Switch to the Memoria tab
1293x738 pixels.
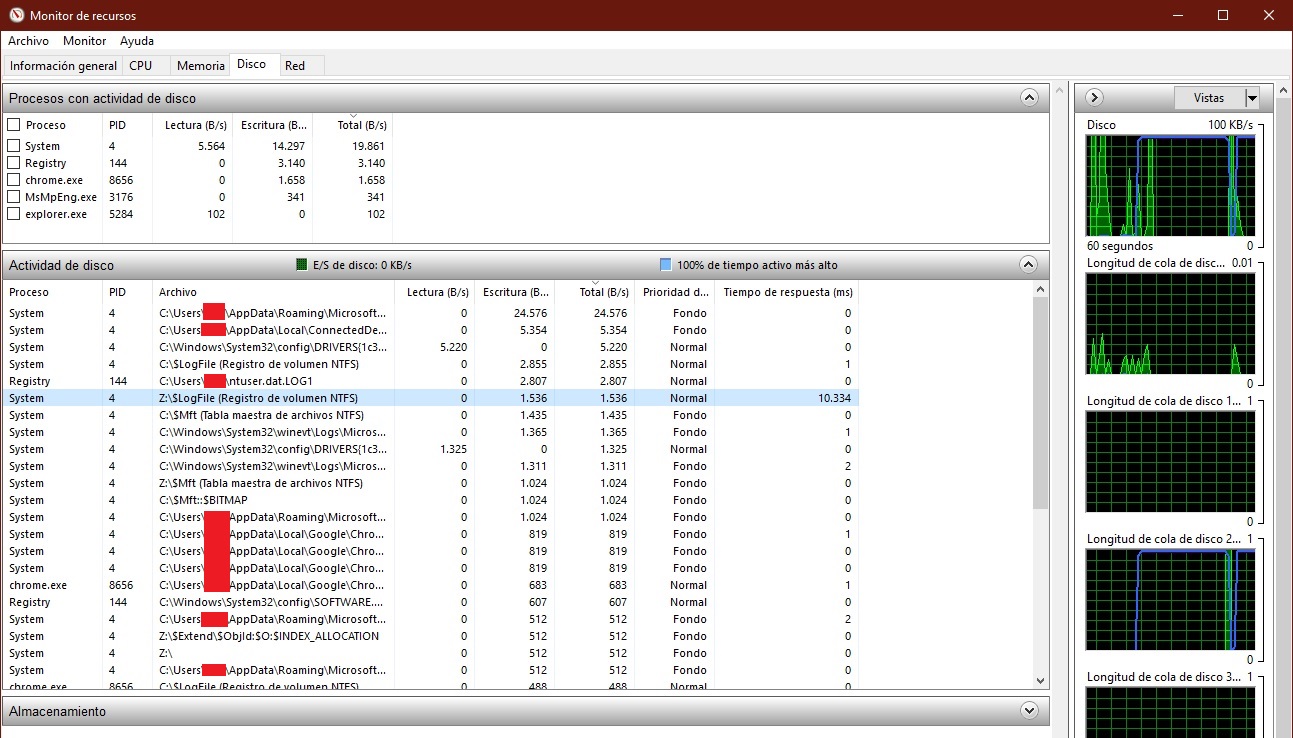coord(201,66)
